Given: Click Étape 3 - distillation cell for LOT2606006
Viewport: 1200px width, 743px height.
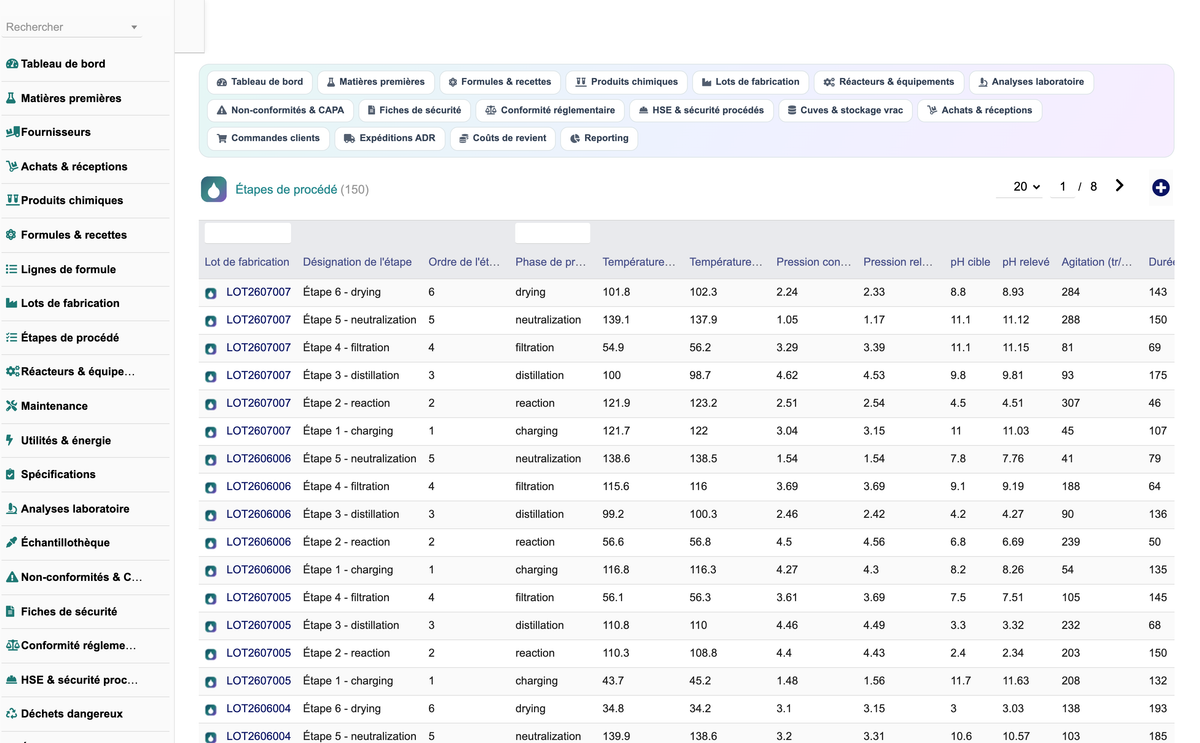Looking at the screenshot, I should [x=351, y=514].
